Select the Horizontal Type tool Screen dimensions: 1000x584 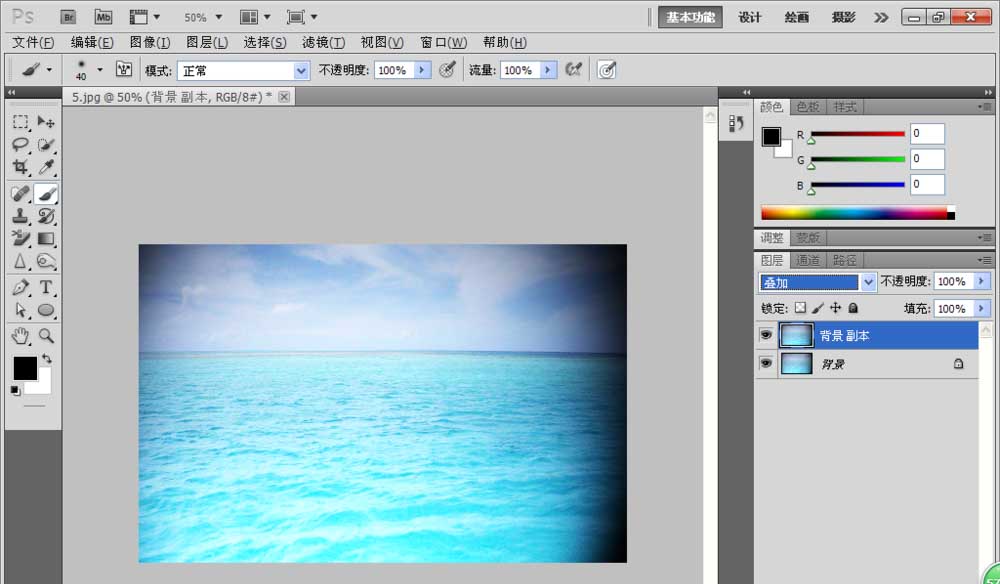click(46, 288)
